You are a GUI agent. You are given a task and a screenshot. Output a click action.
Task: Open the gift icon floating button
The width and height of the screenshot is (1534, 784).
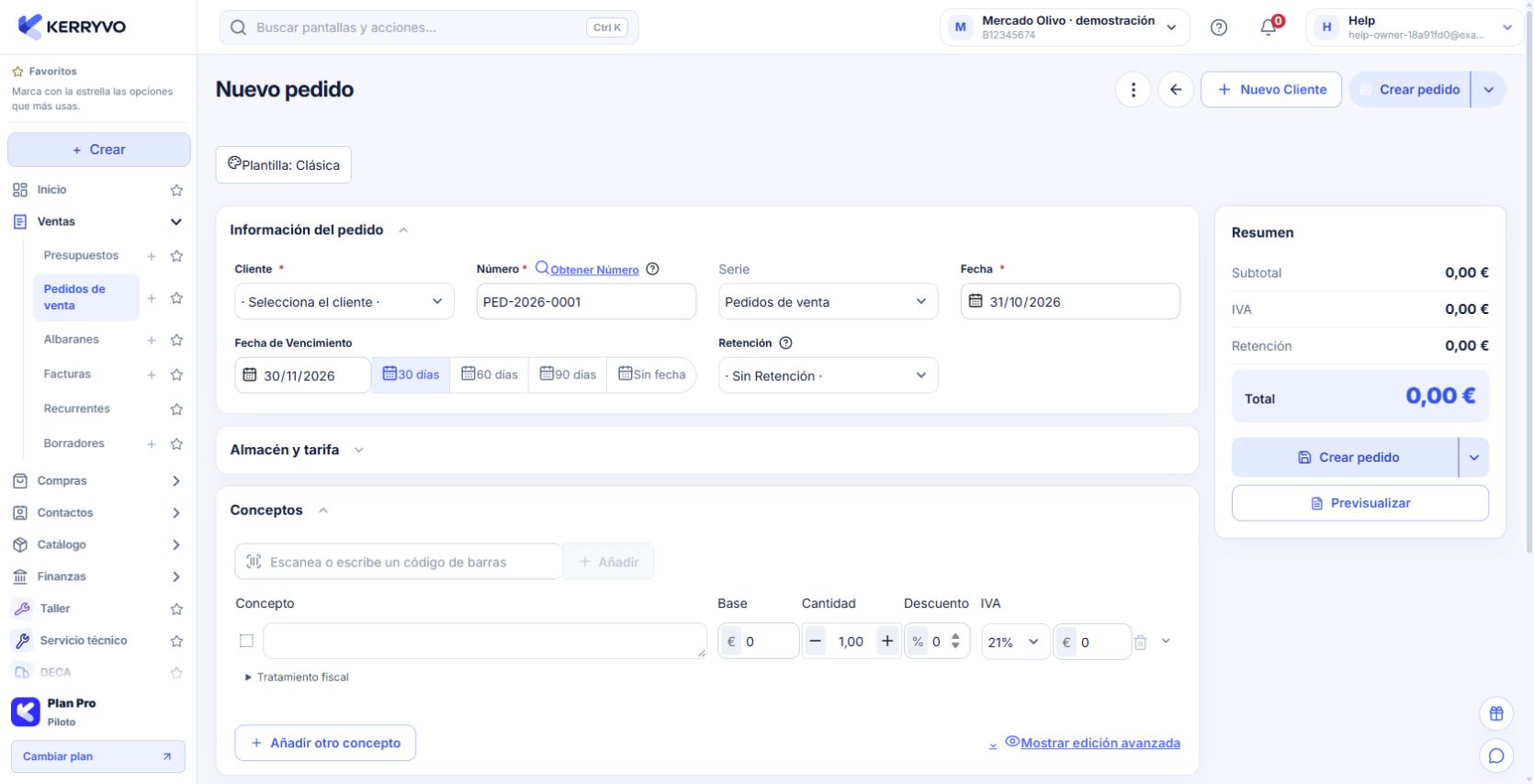pos(1496,713)
